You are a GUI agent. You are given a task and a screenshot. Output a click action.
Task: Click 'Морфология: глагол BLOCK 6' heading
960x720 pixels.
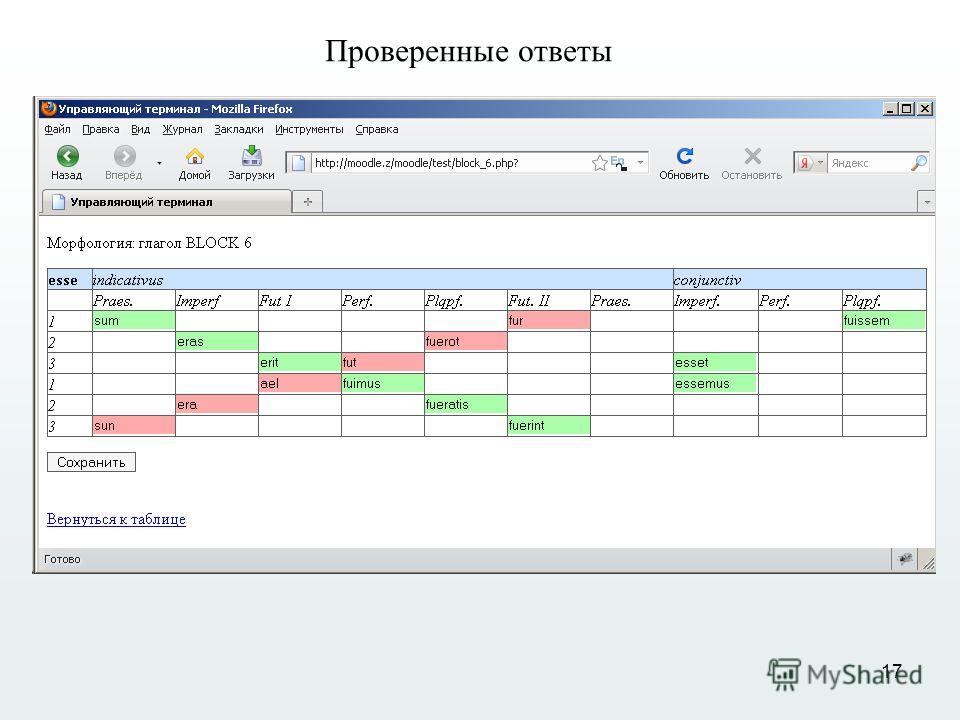[149, 243]
